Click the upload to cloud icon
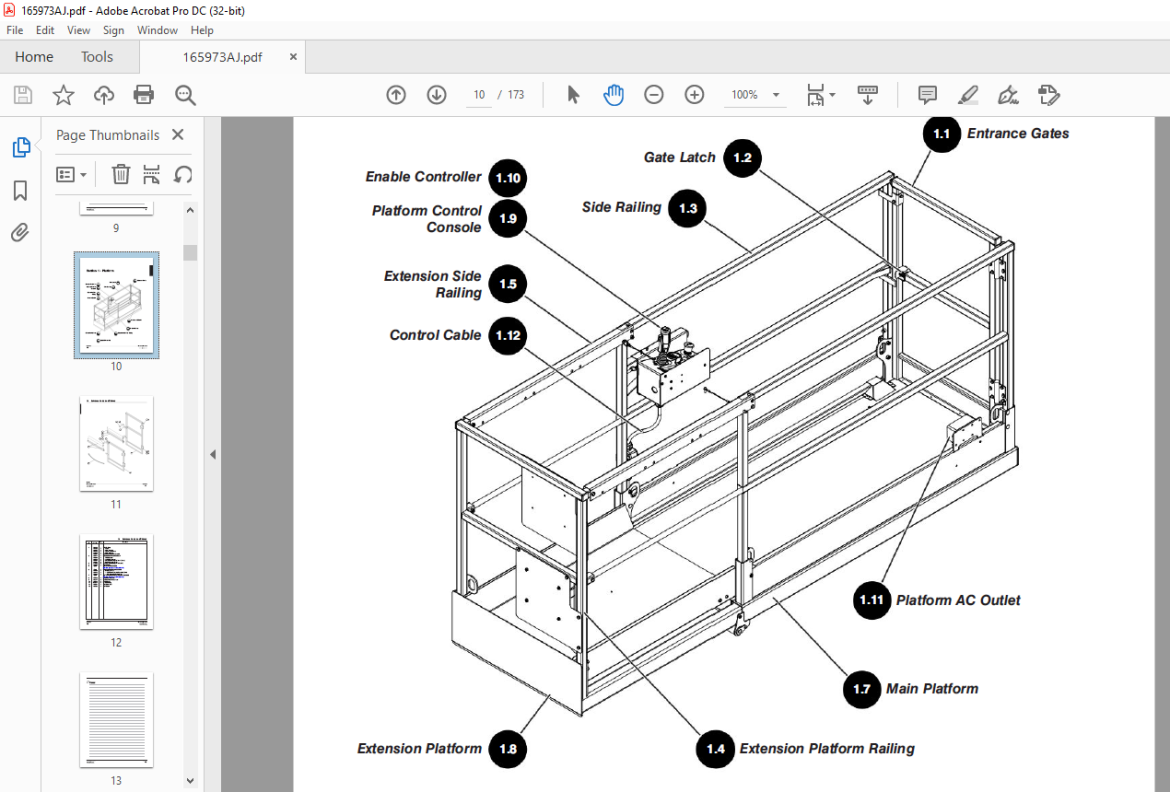This screenshot has width=1170, height=792. click(x=104, y=95)
